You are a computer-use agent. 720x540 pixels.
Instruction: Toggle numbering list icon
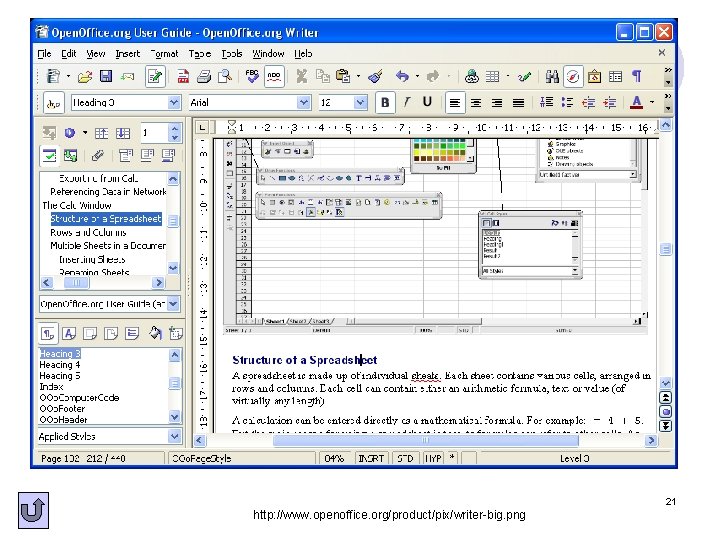point(546,102)
